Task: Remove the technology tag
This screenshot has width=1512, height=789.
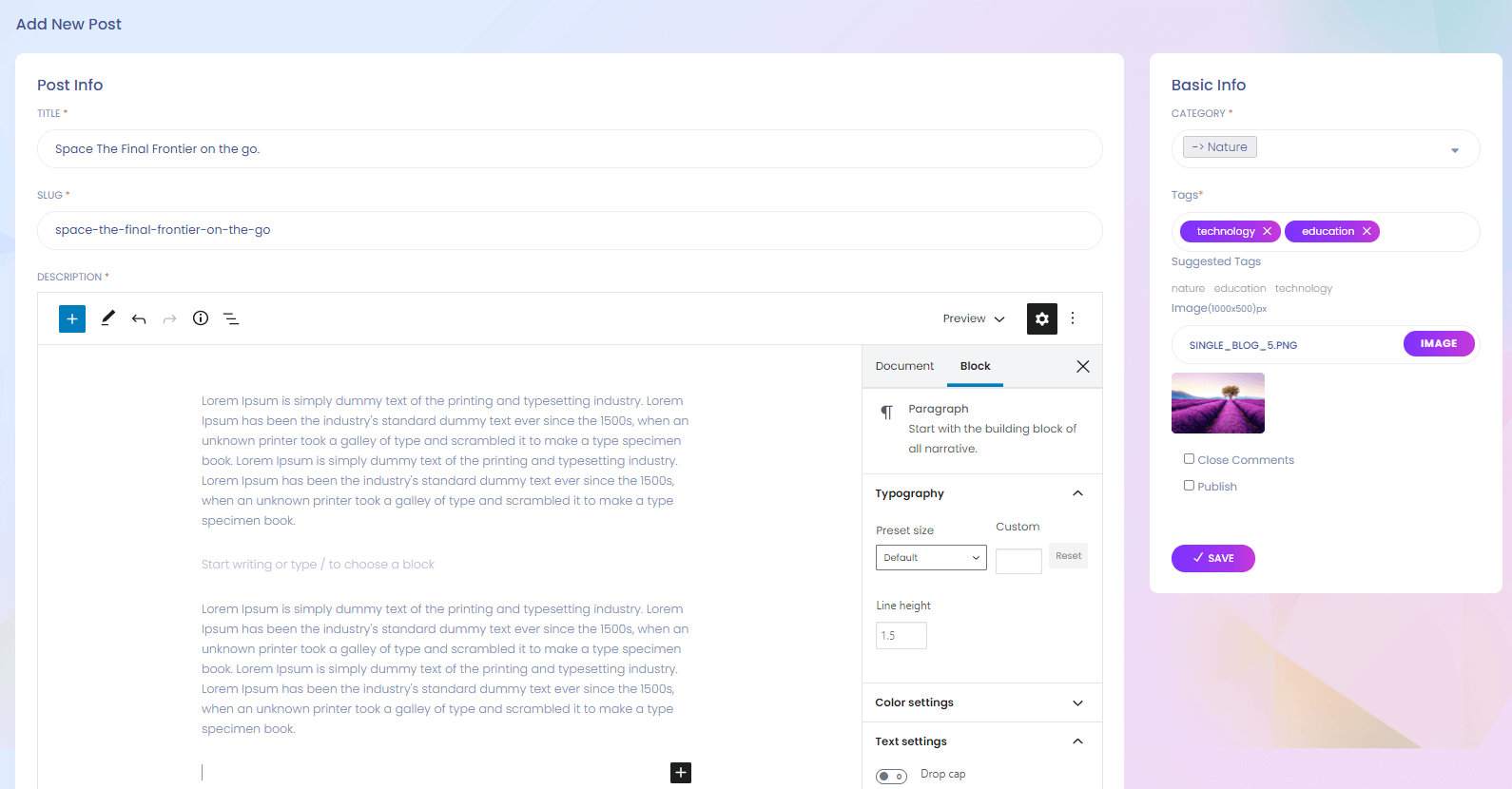Action: (x=1267, y=232)
